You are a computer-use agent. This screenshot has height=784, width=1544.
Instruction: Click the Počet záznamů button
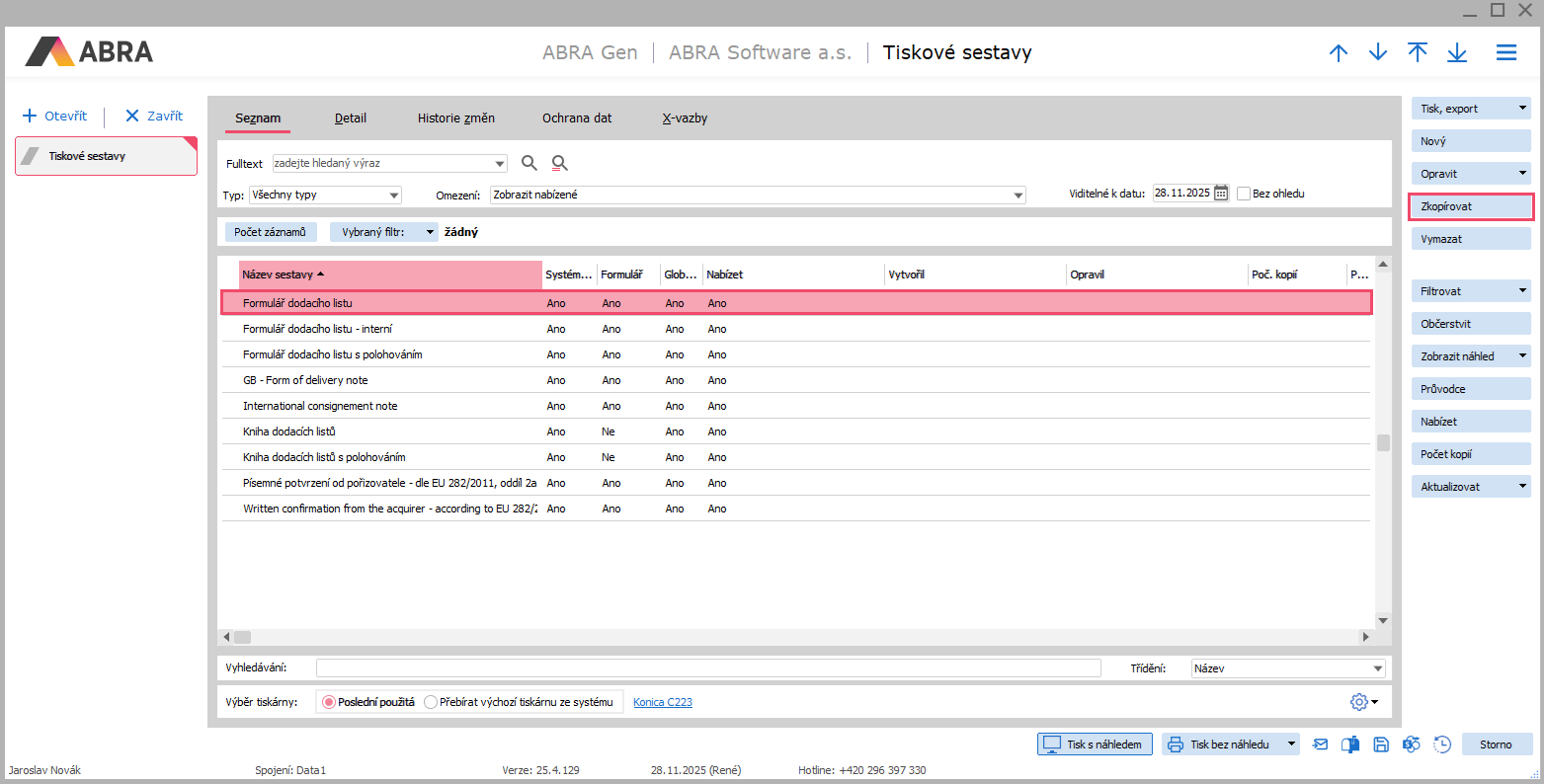click(x=271, y=232)
